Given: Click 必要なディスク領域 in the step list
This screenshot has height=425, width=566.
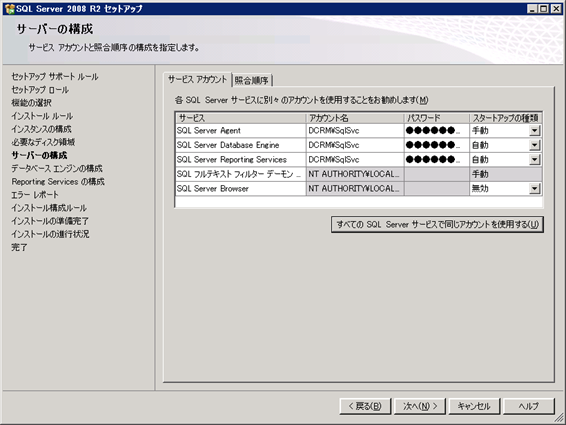Looking at the screenshot, I should [43, 142].
